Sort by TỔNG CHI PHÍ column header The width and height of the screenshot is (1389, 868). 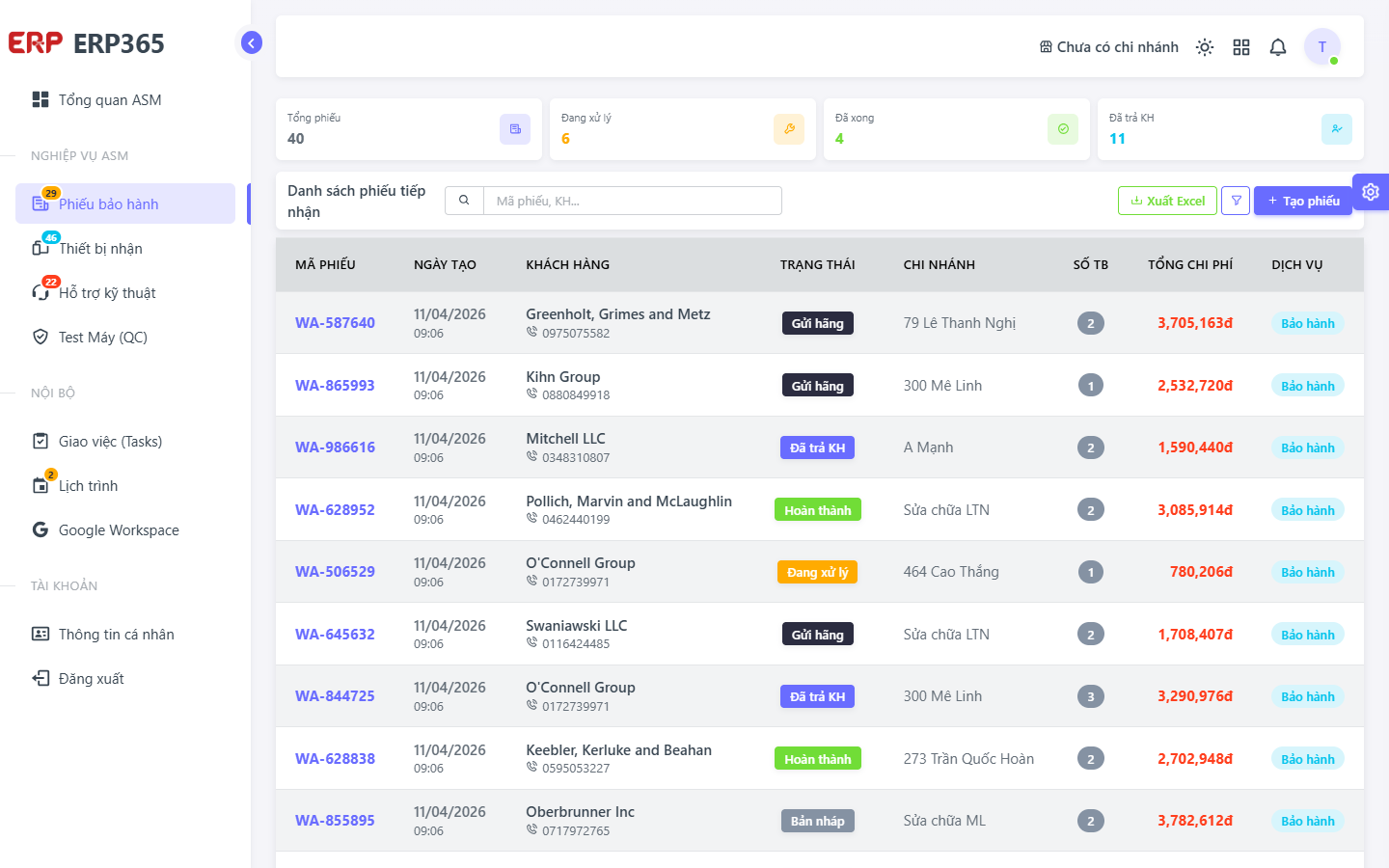coord(1190,264)
